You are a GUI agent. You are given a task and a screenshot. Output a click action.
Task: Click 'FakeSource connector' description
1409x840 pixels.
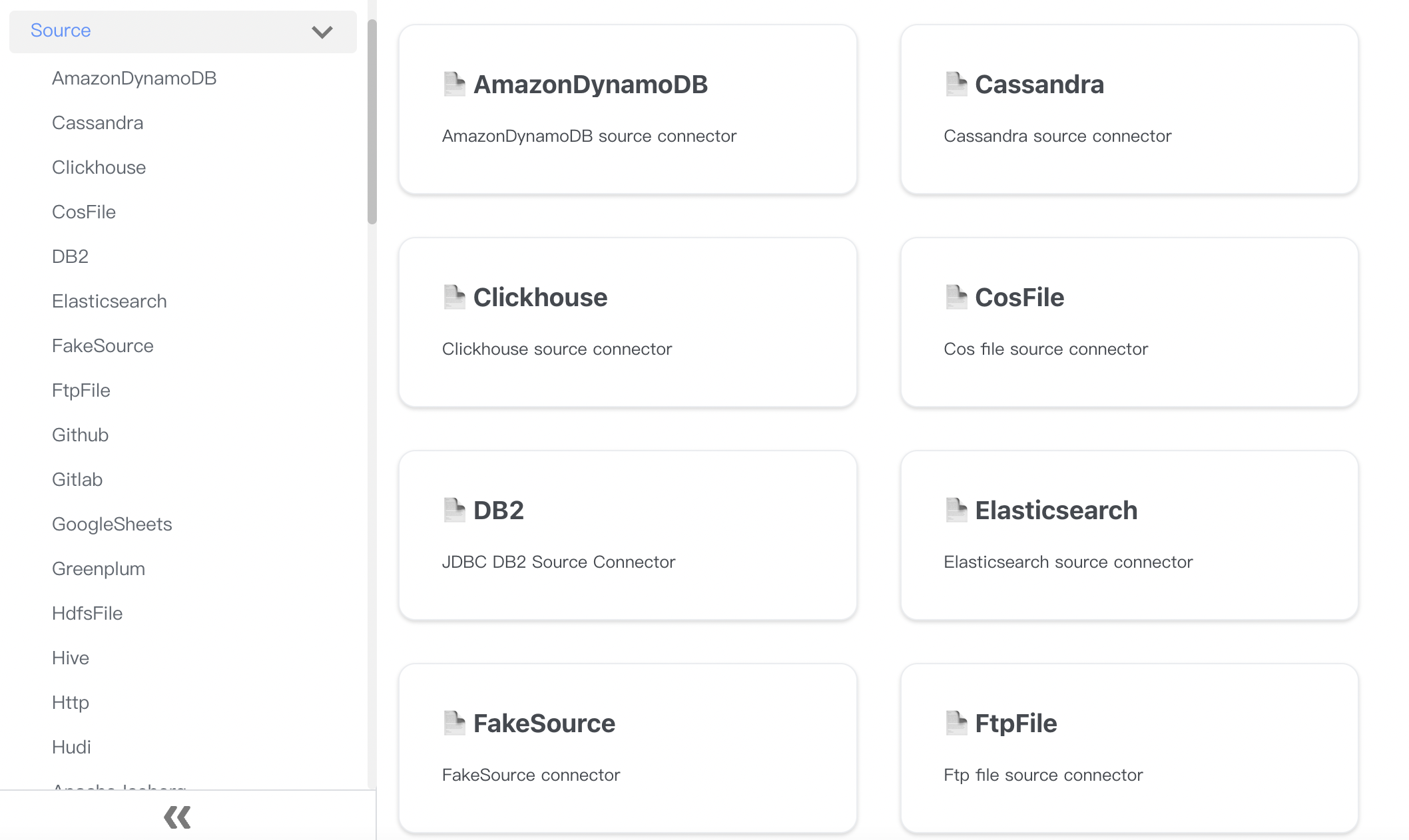click(x=531, y=775)
